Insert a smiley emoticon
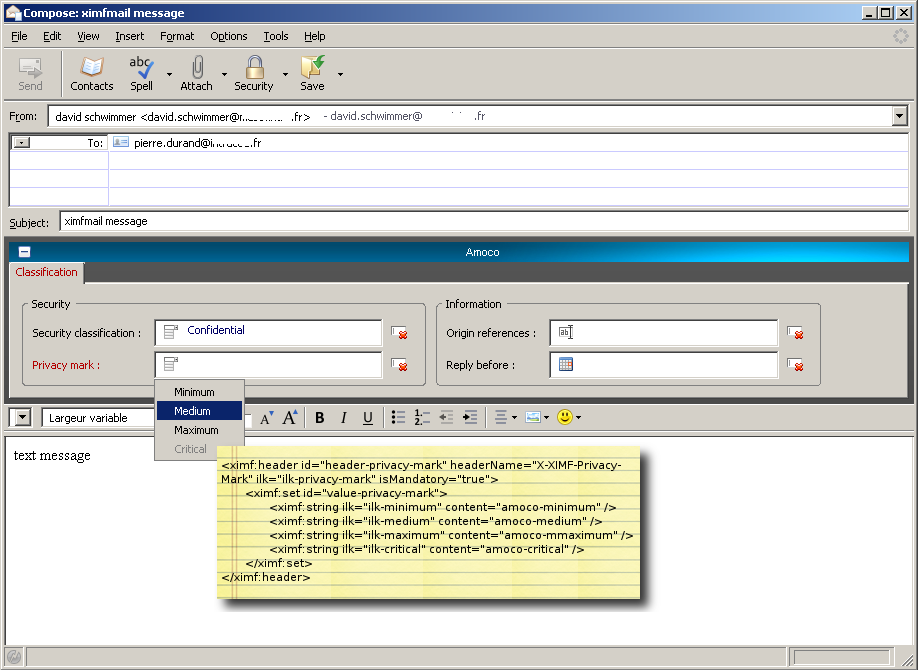This screenshot has height=670, width=918. 567,417
